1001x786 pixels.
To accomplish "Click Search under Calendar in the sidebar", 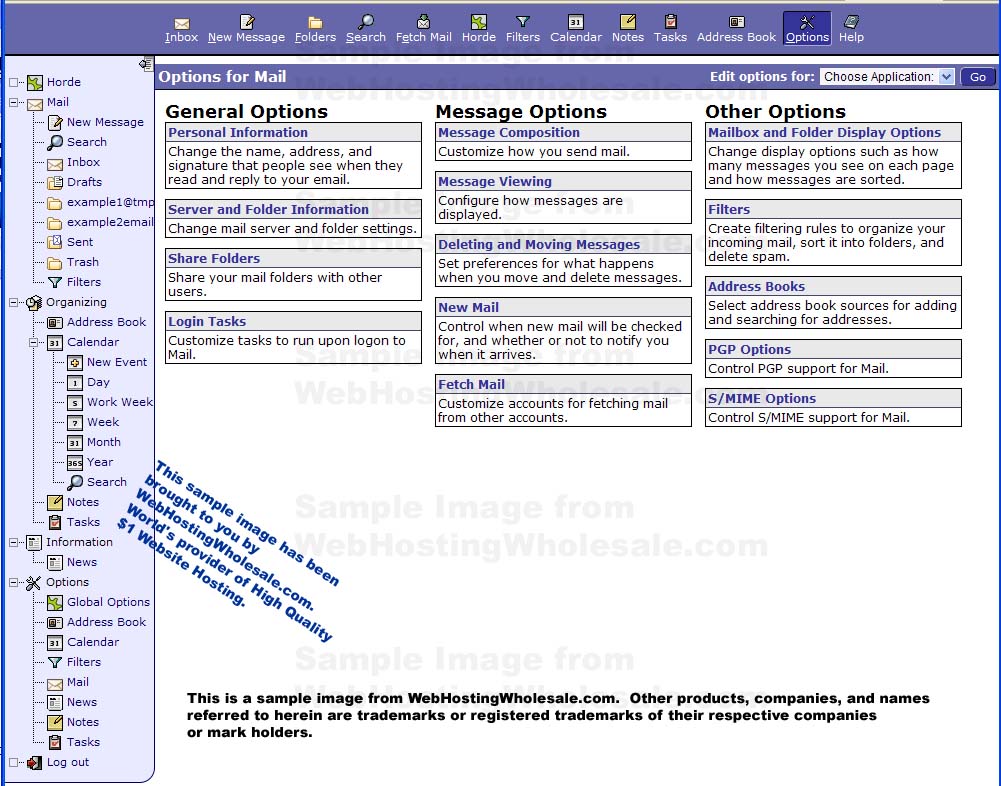I will [107, 482].
